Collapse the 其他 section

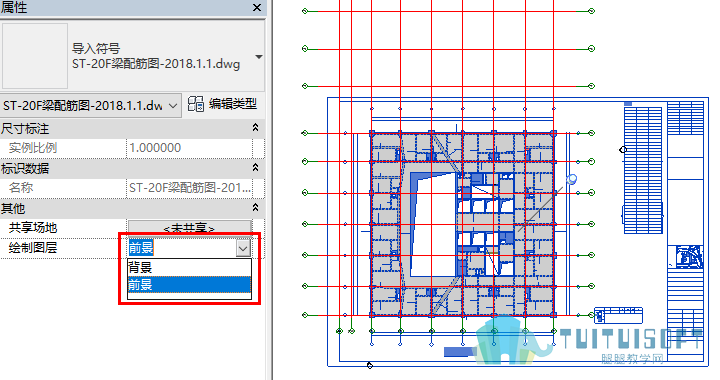click(255, 207)
